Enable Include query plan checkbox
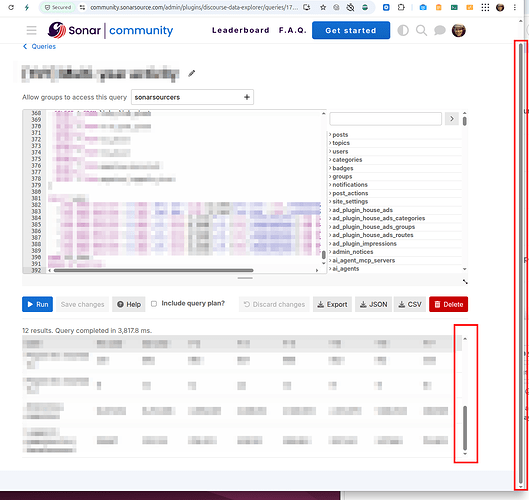Viewport: 529px width, 500px height. [154, 304]
